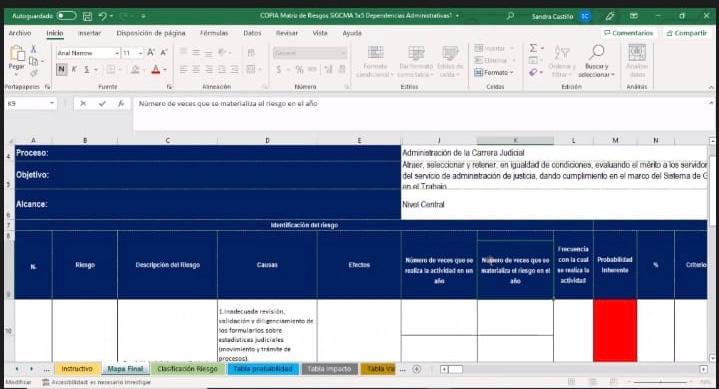Open the Archivo menu

tap(20, 33)
